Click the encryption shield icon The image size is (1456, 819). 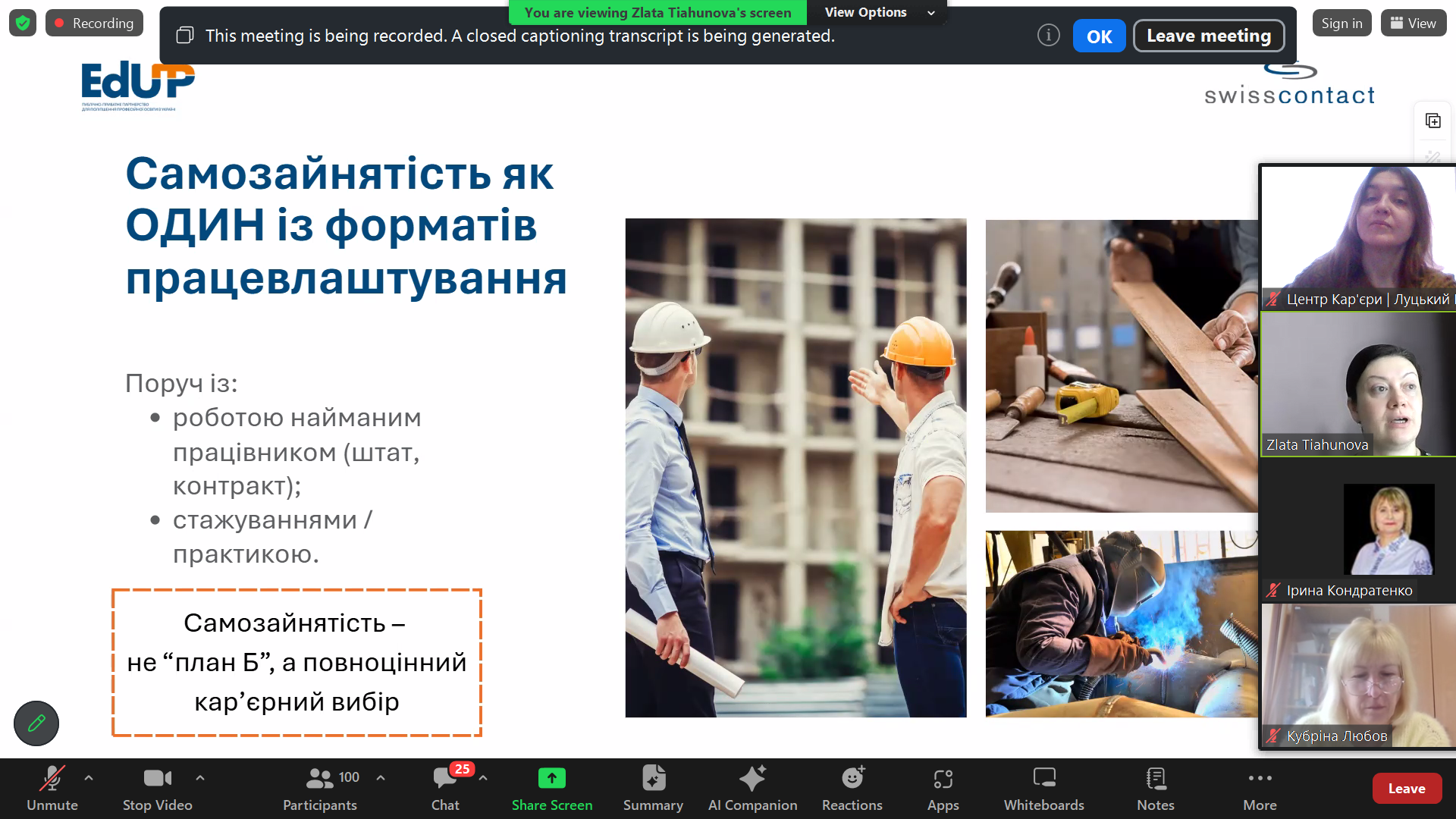point(23,23)
